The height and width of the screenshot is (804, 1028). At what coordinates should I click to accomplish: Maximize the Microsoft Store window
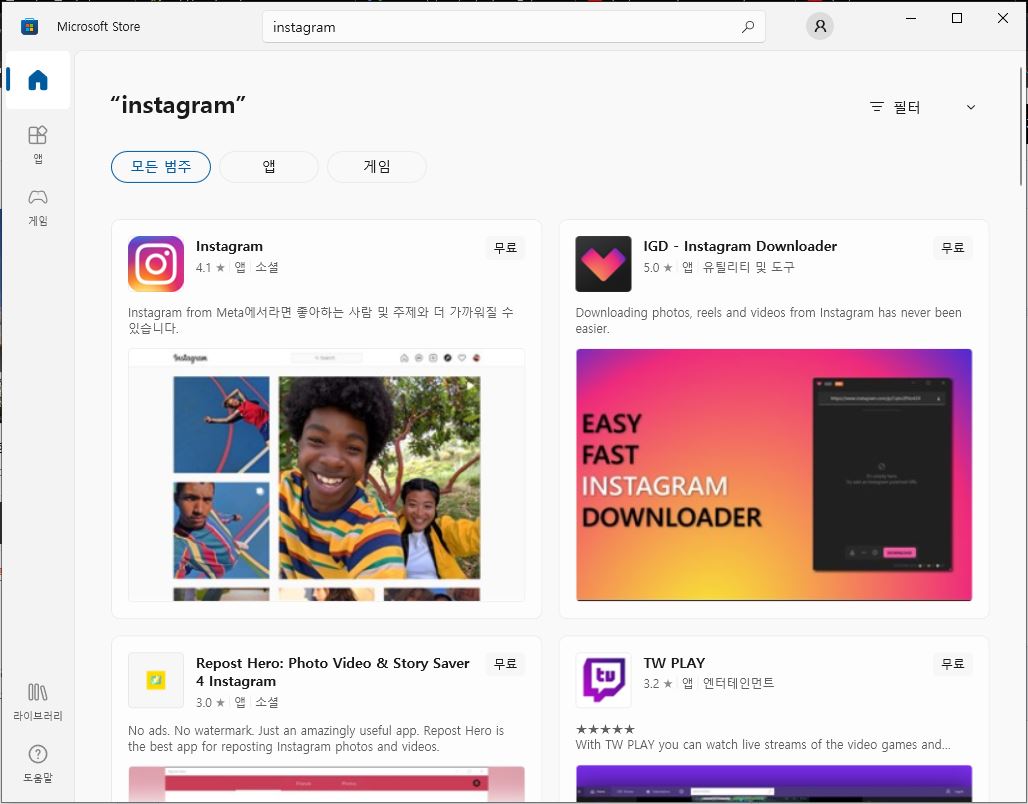tap(957, 18)
